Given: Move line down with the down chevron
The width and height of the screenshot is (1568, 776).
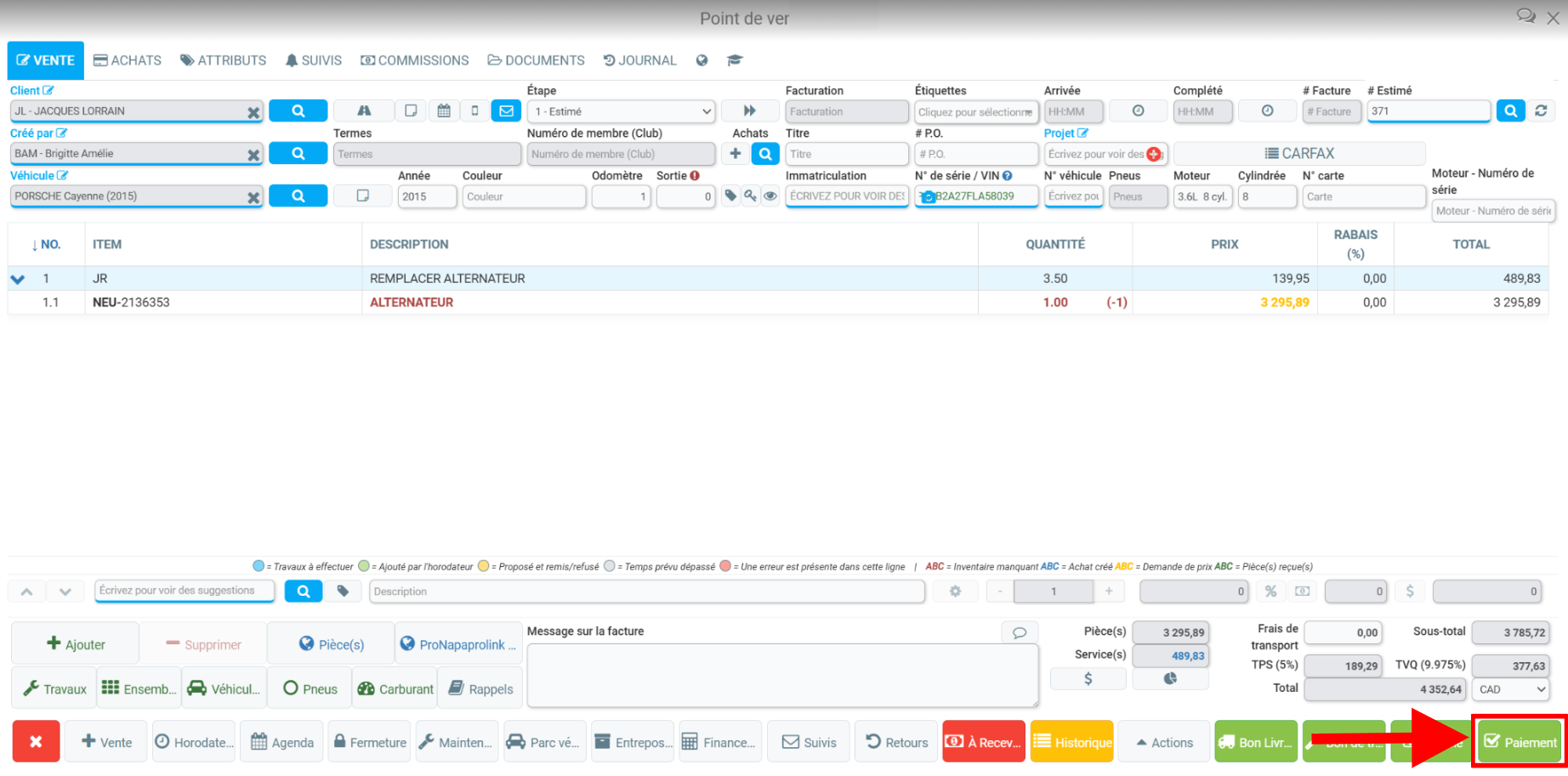Looking at the screenshot, I should tap(65, 592).
